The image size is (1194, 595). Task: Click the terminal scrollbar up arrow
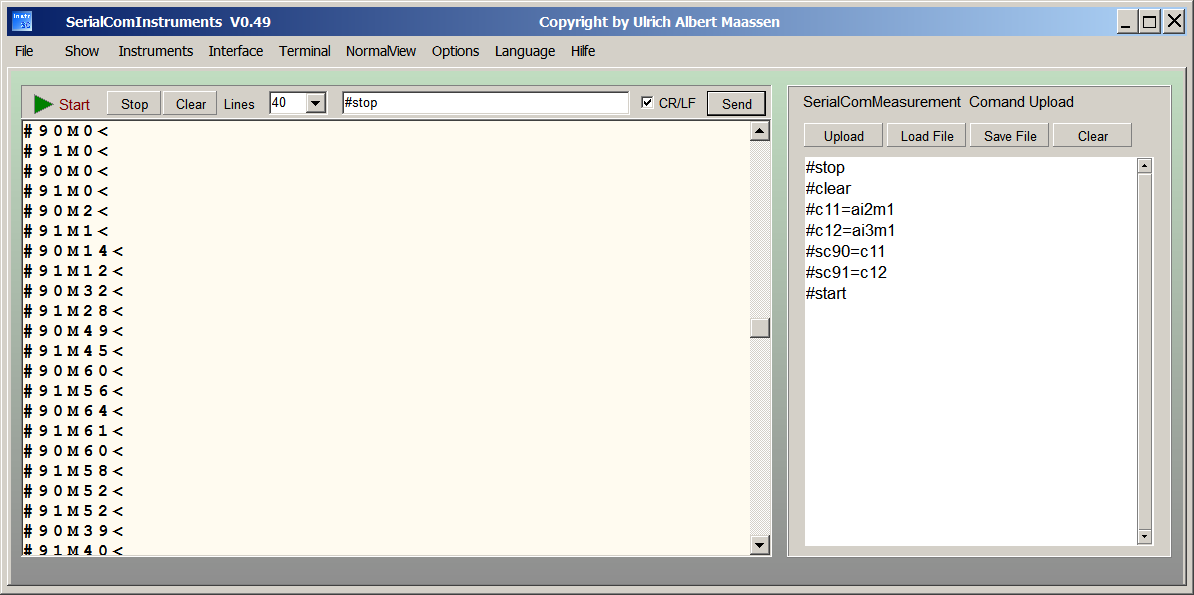click(760, 131)
